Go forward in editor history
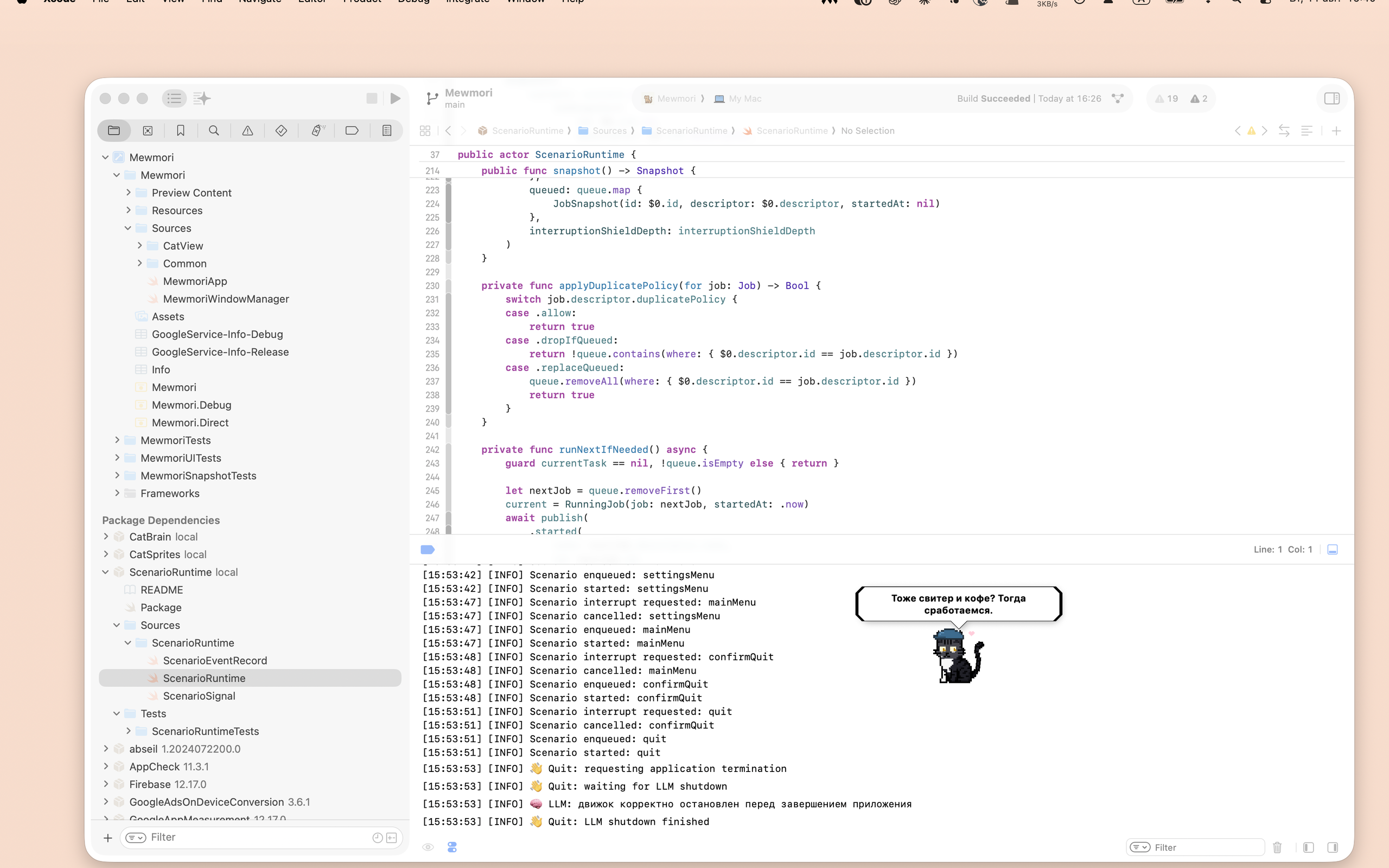Viewport: 1389px width, 868px height. [464, 131]
